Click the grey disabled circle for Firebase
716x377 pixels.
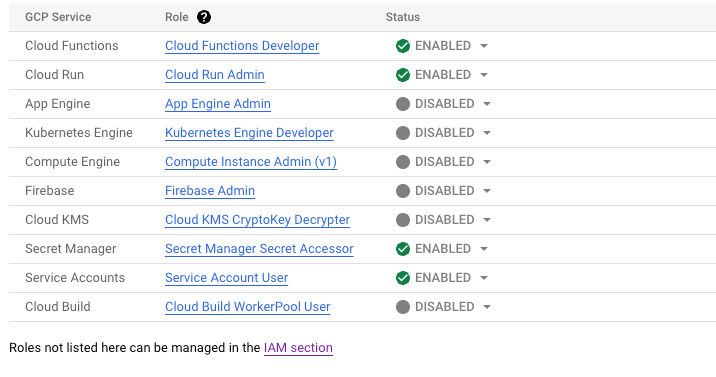403,191
